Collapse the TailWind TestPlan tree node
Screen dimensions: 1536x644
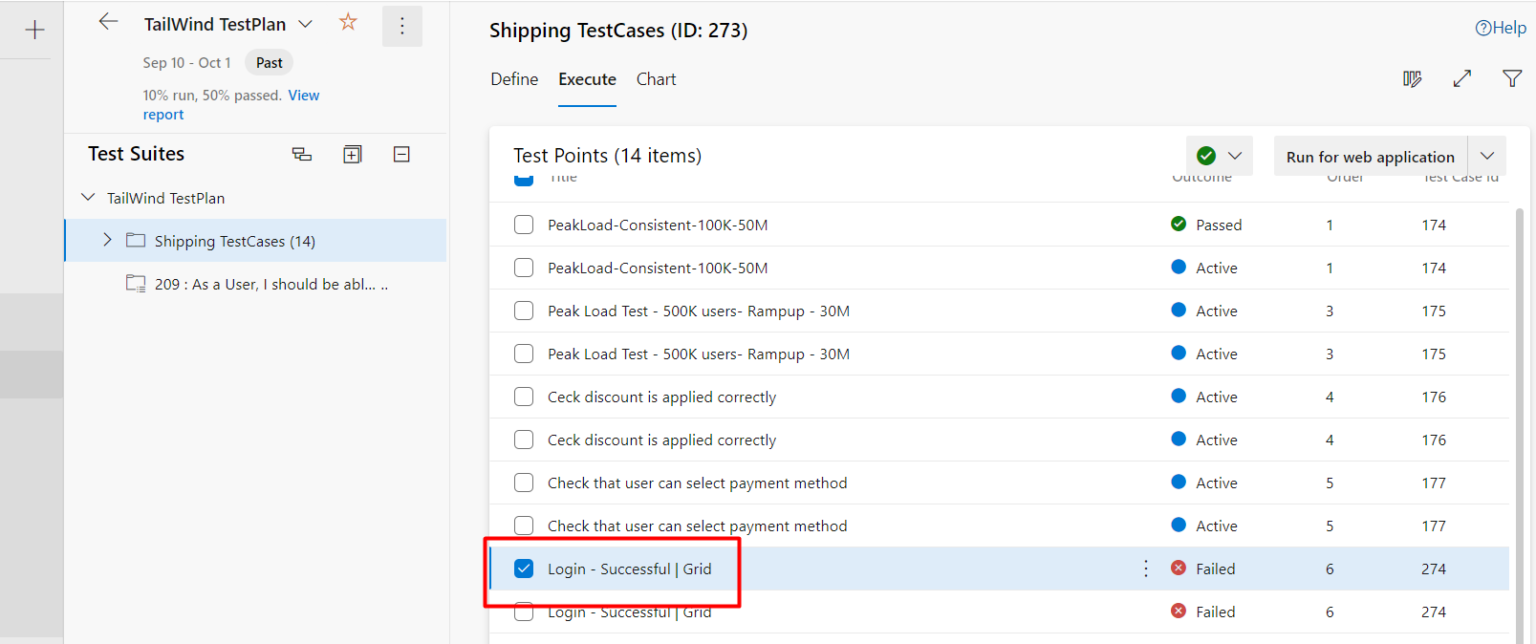[88, 197]
